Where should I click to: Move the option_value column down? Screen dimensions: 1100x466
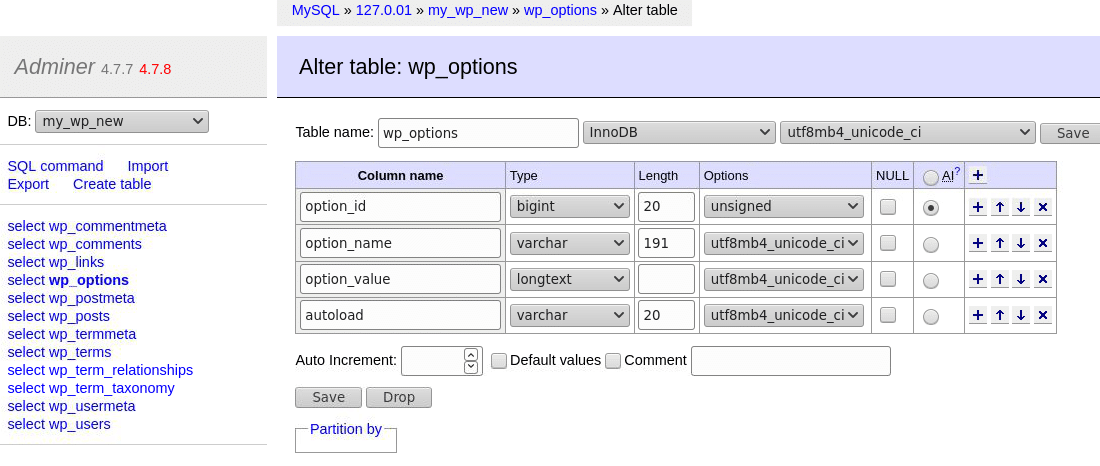tap(1021, 279)
